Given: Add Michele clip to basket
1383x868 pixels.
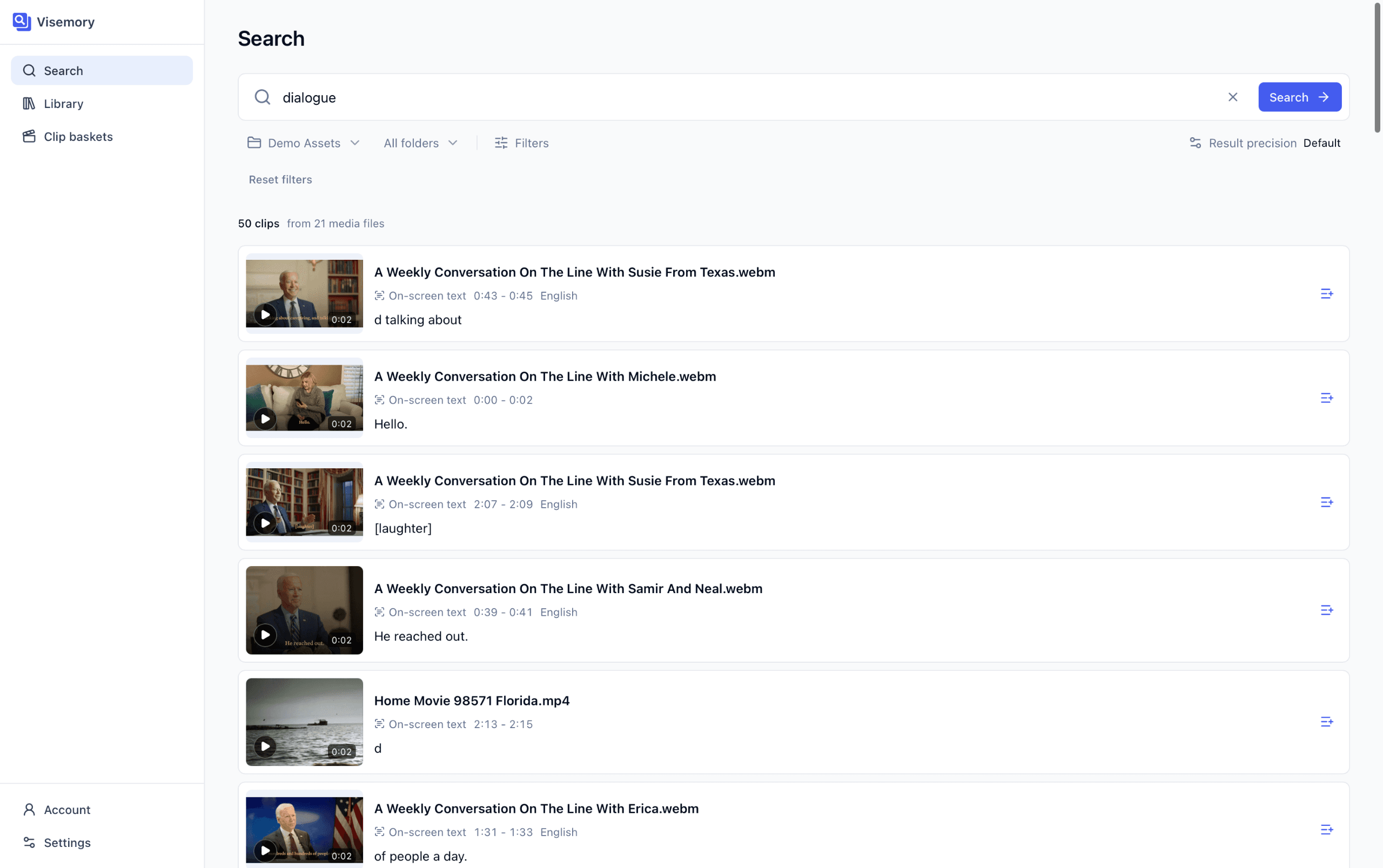Looking at the screenshot, I should (1326, 398).
